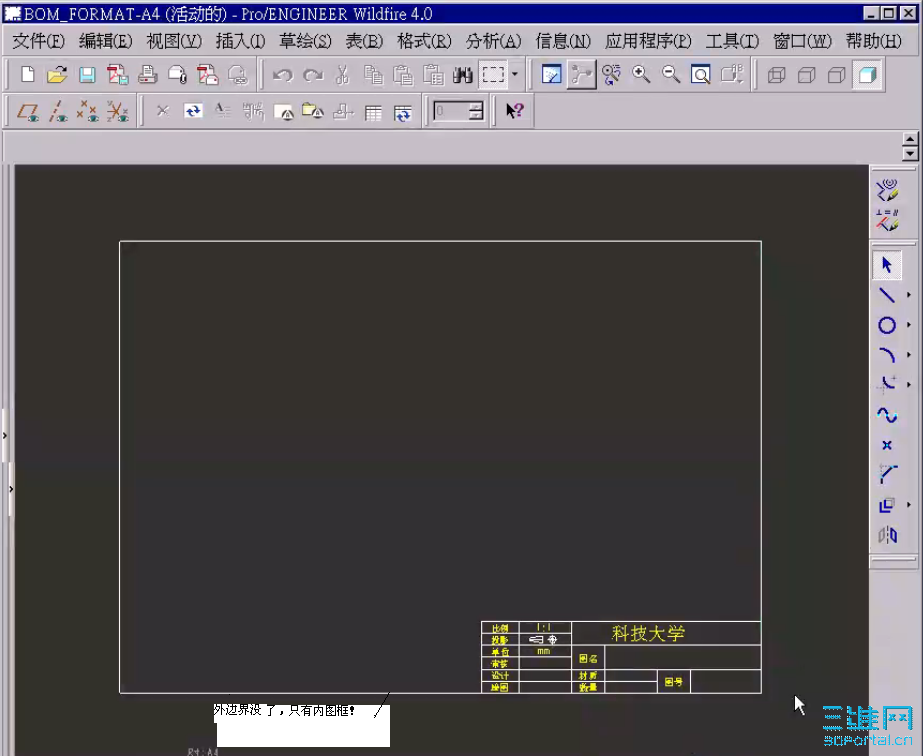Viewport: 923px width, 756px height.
Task: Open the selection box filter dropdown
Action: (515, 75)
